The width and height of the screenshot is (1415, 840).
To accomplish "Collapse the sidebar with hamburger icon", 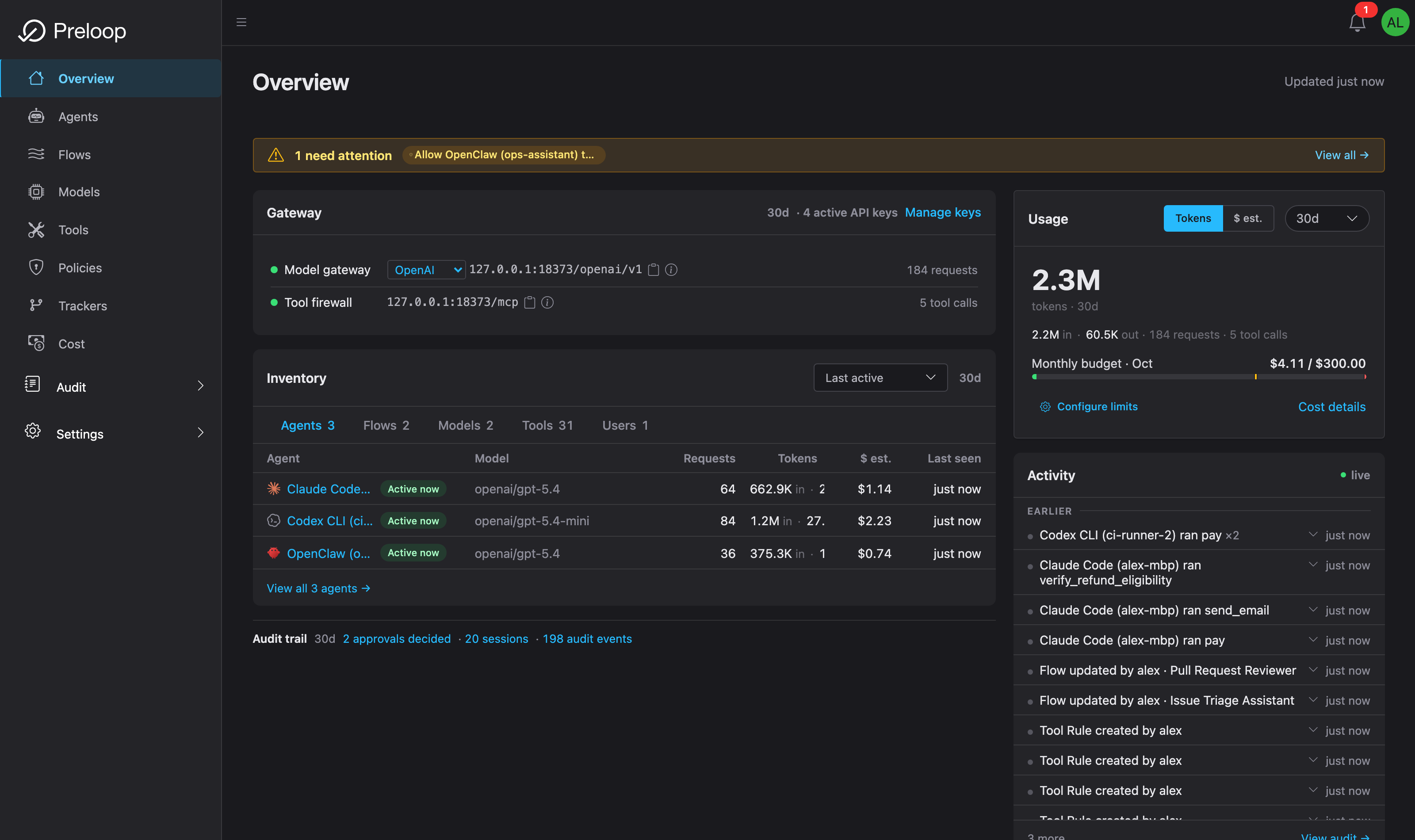I will coord(241,22).
